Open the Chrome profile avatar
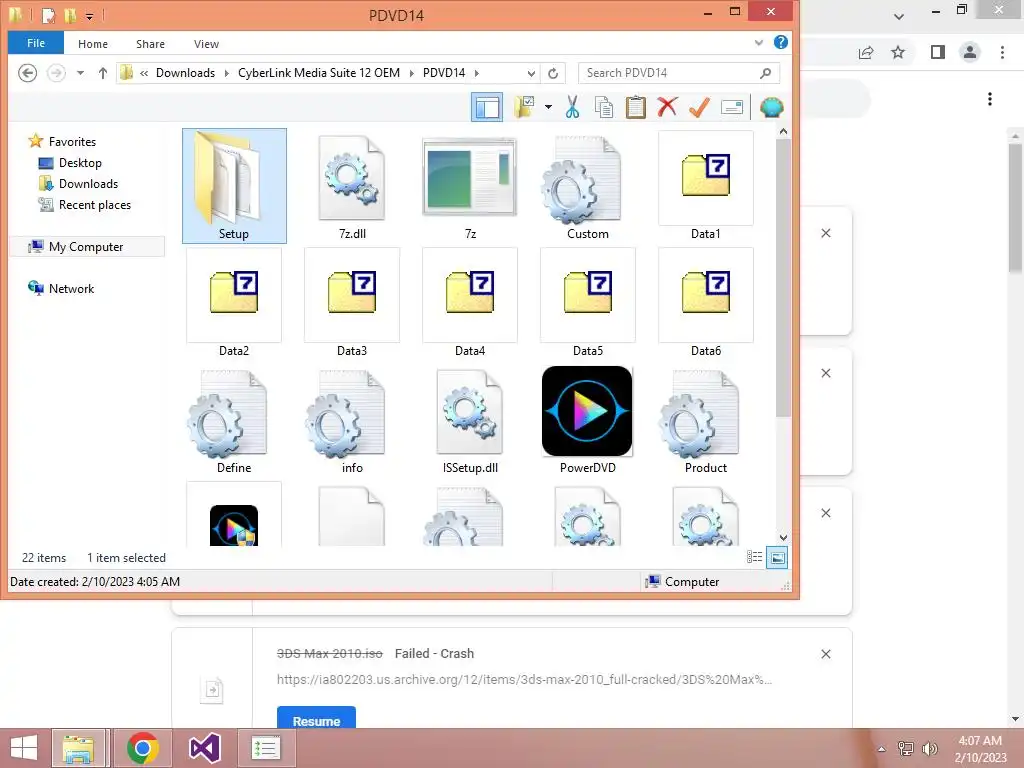 970,52
